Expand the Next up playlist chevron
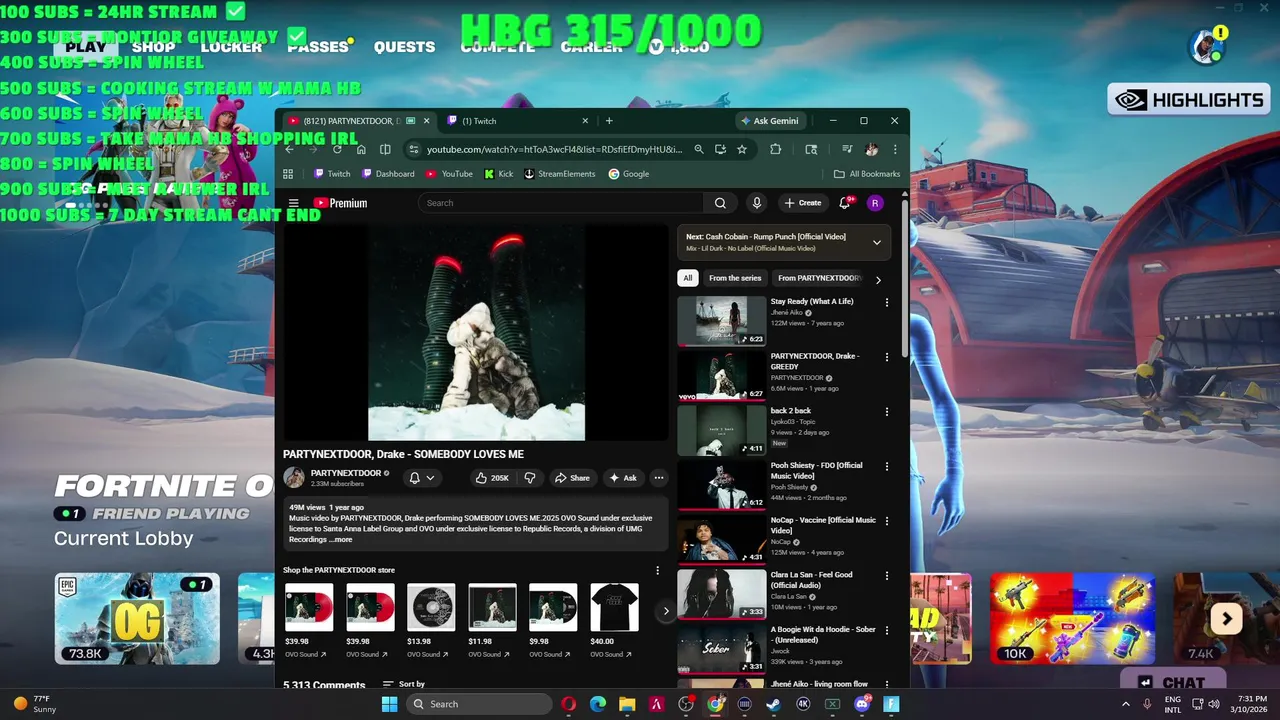1280x720 pixels. coord(877,242)
